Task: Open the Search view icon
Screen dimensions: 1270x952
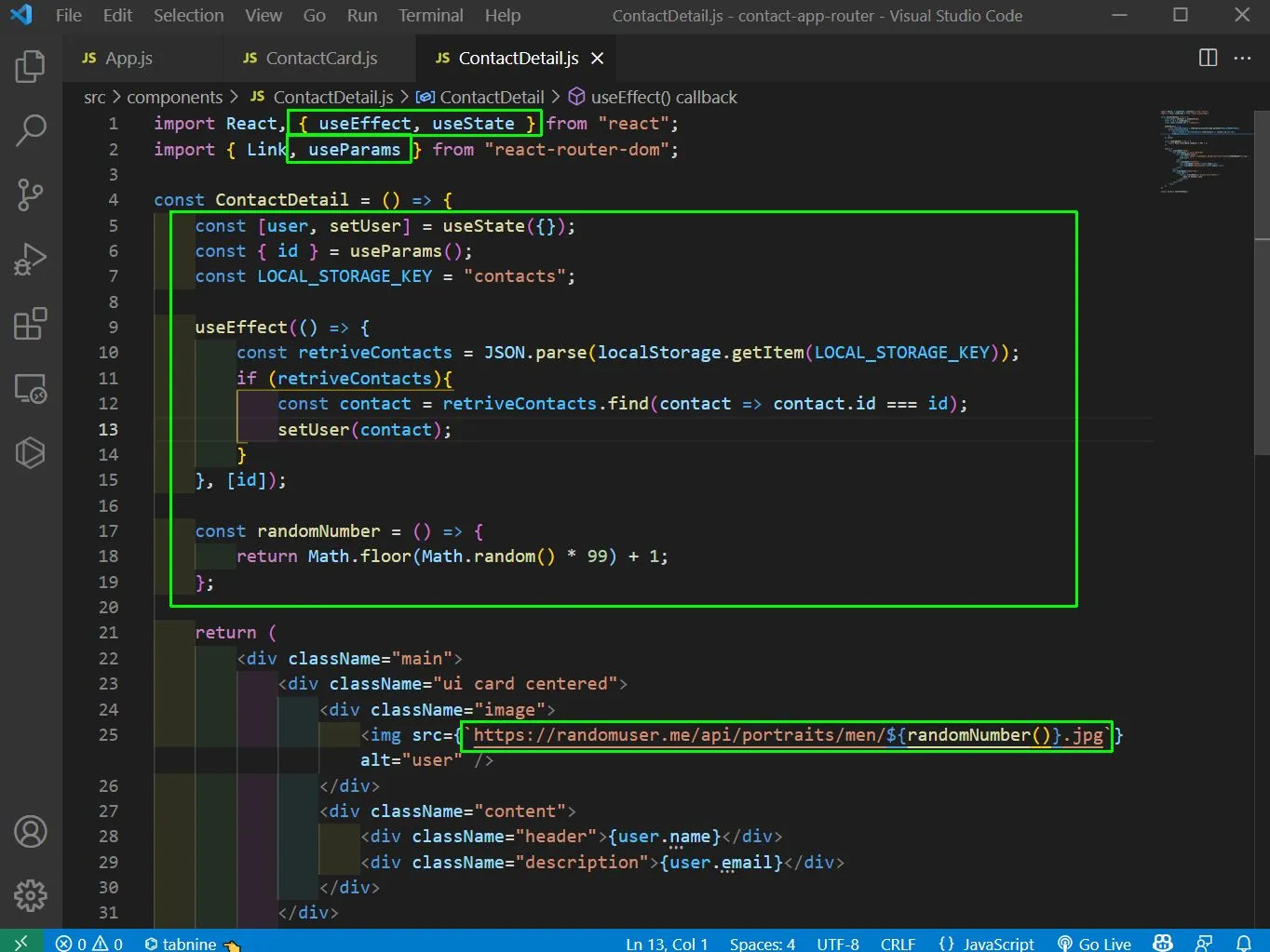Action: tap(30, 130)
